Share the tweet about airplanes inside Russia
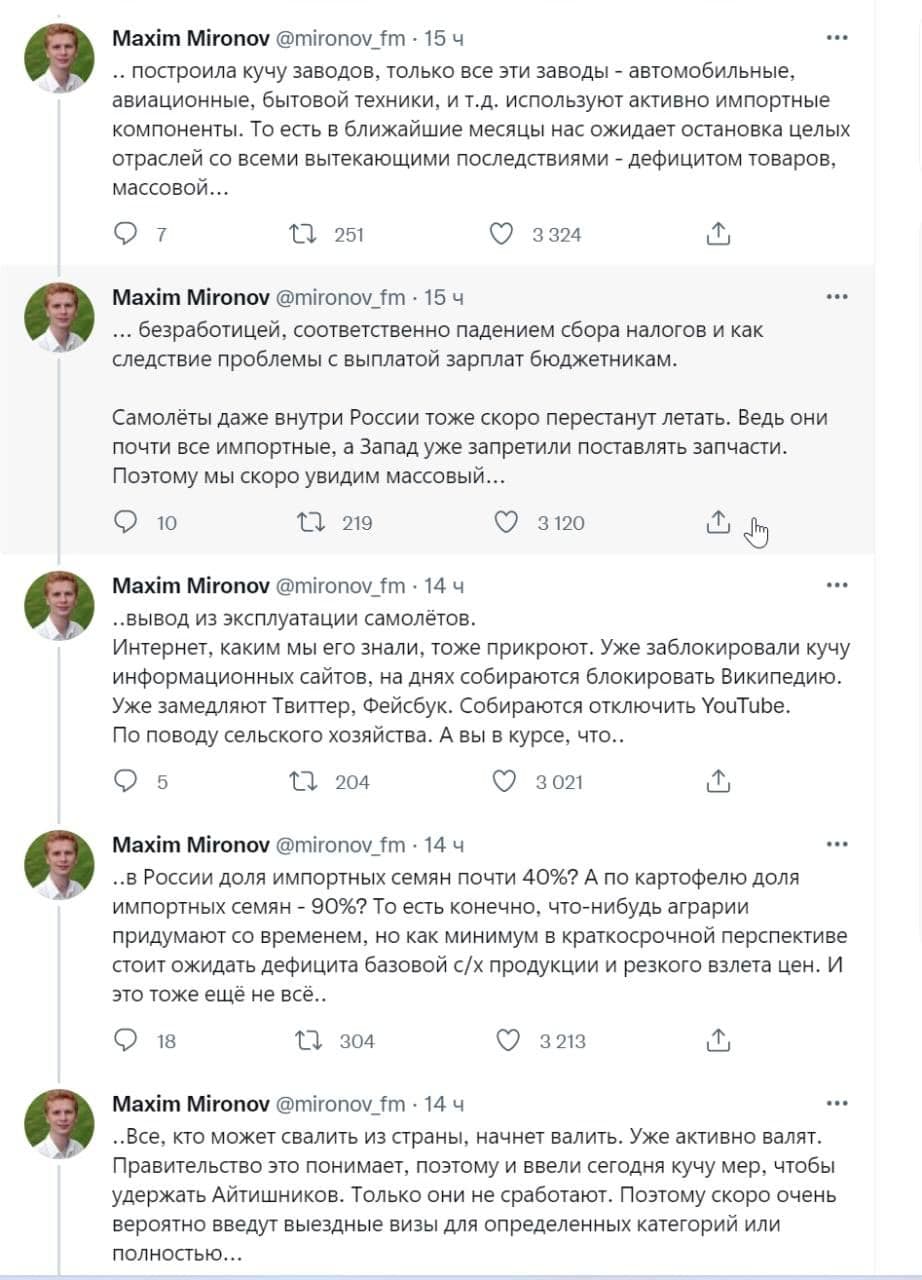 [718, 522]
